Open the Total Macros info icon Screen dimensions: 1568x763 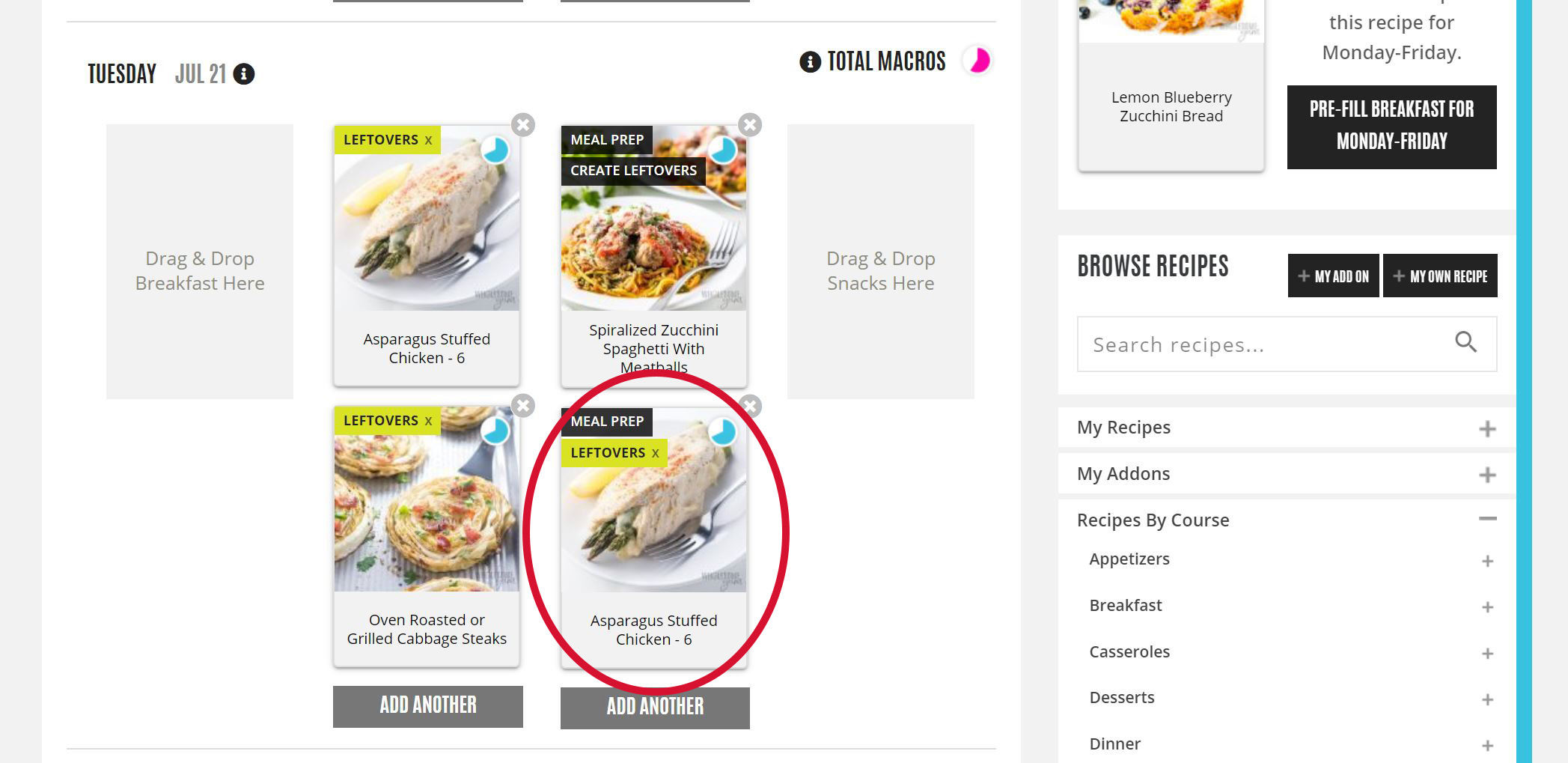[810, 61]
